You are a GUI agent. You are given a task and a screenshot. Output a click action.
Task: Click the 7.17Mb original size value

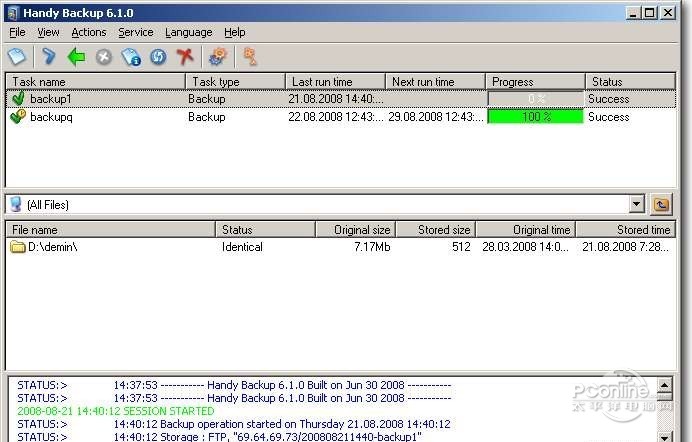pos(372,247)
